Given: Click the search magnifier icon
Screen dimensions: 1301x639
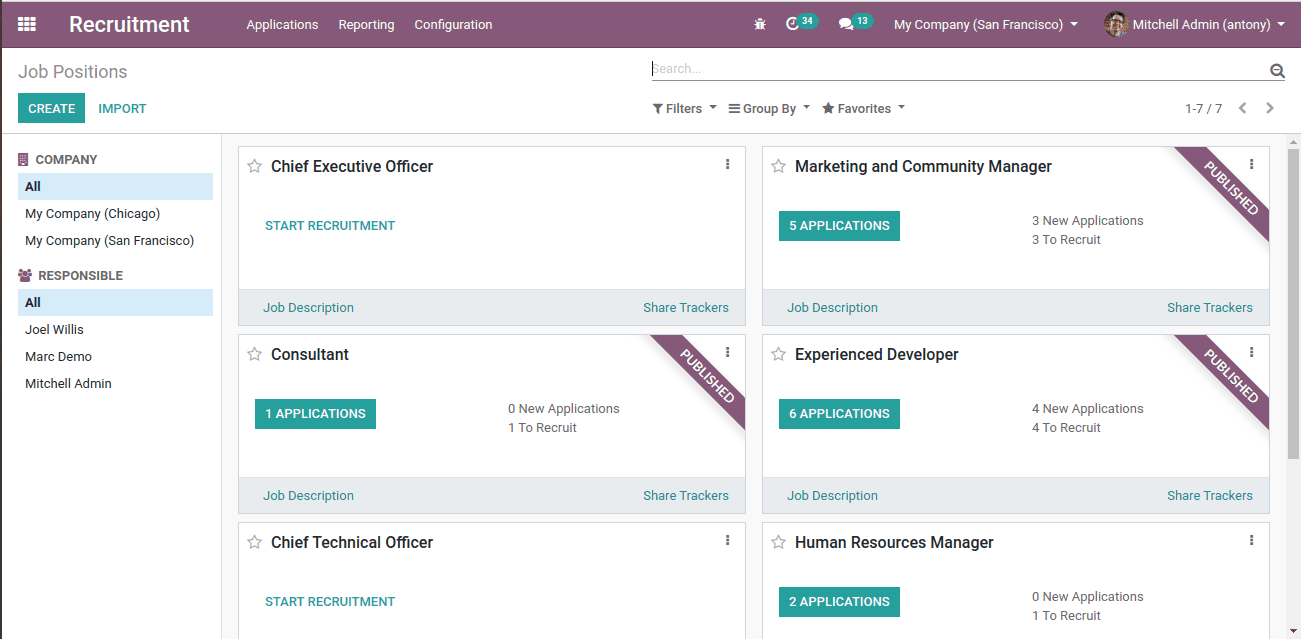Looking at the screenshot, I should [1277, 70].
